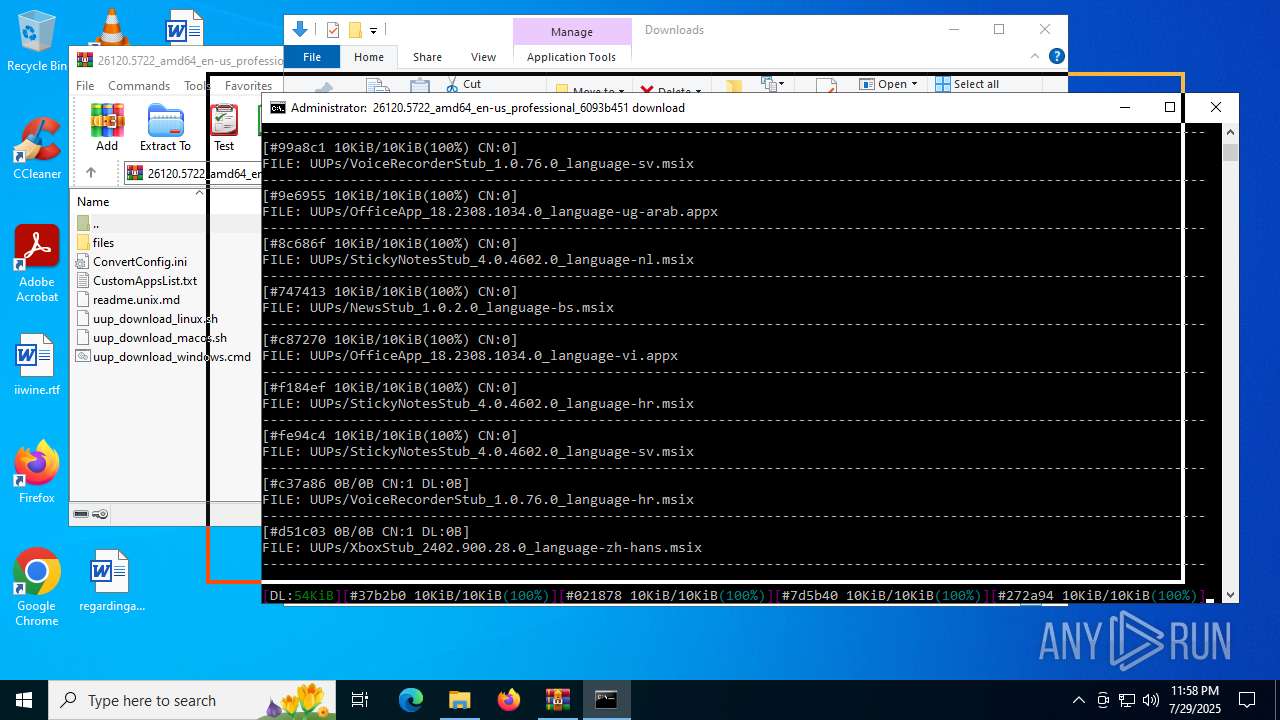1280x720 pixels.
Task: Switch to the View ribbon tab
Action: tap(483, 57)
